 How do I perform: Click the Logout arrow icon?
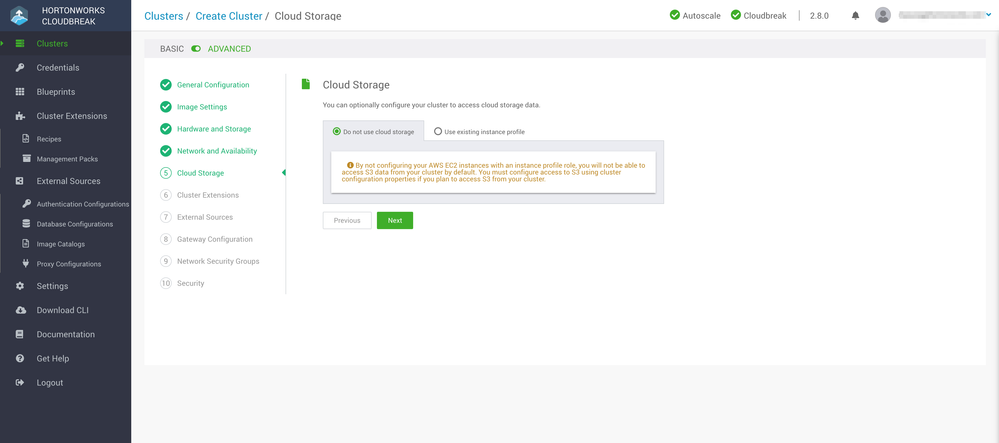coord(20,382)
